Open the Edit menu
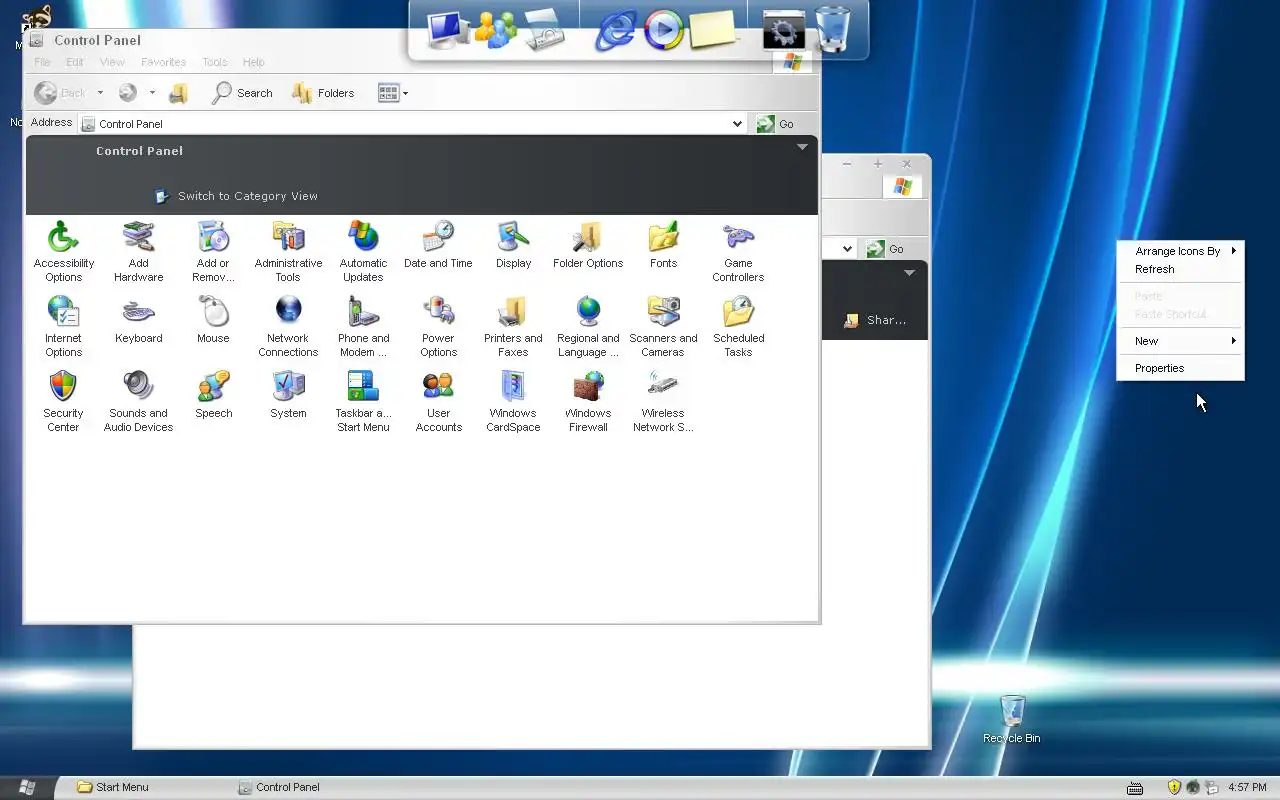Image resolution: width=1280 pixels, height=800 pixels. pyautogui.click(x=75, y=62)
